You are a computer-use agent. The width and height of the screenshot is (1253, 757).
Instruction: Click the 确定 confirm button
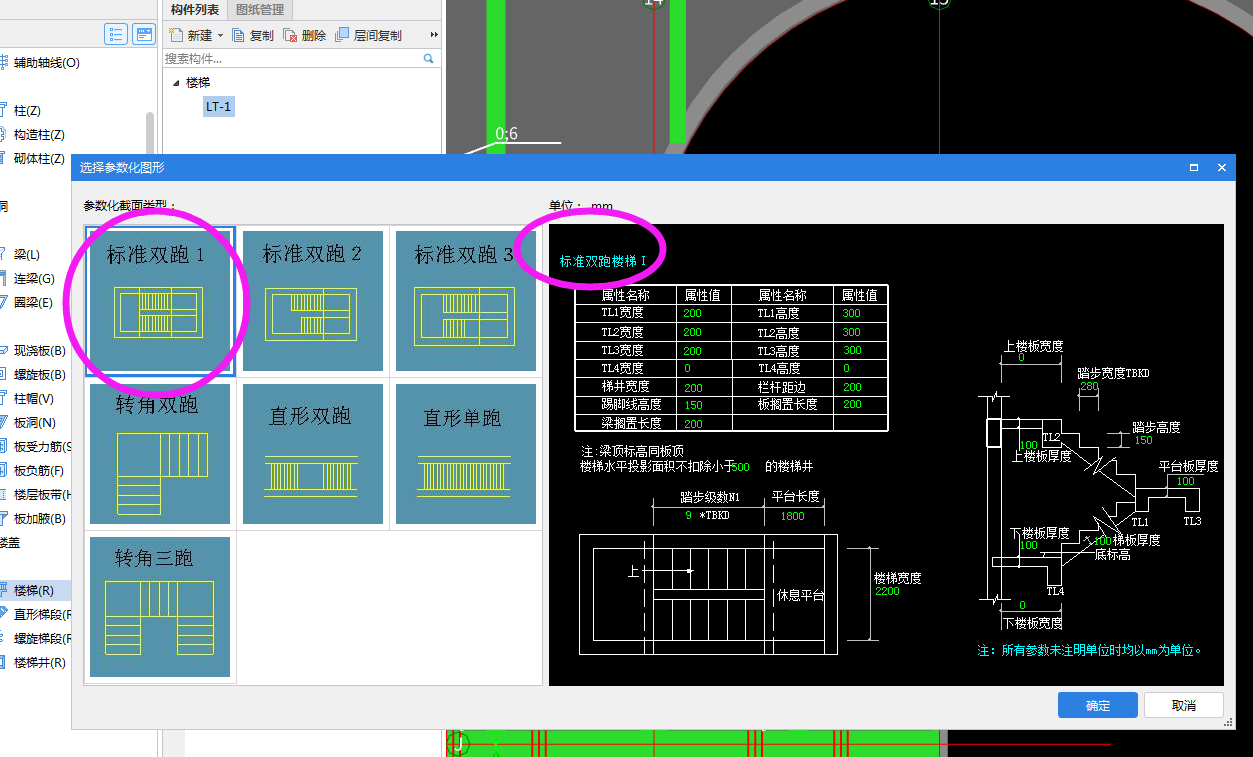(1097, 705)
